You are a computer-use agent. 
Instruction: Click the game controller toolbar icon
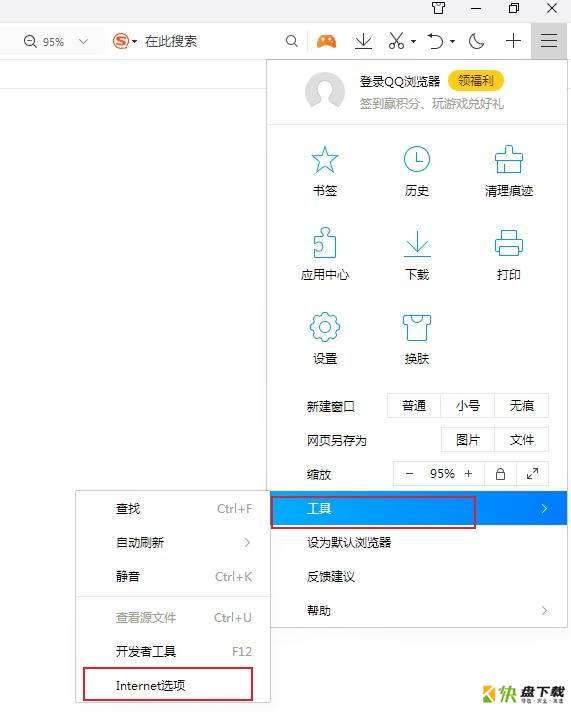326,42
